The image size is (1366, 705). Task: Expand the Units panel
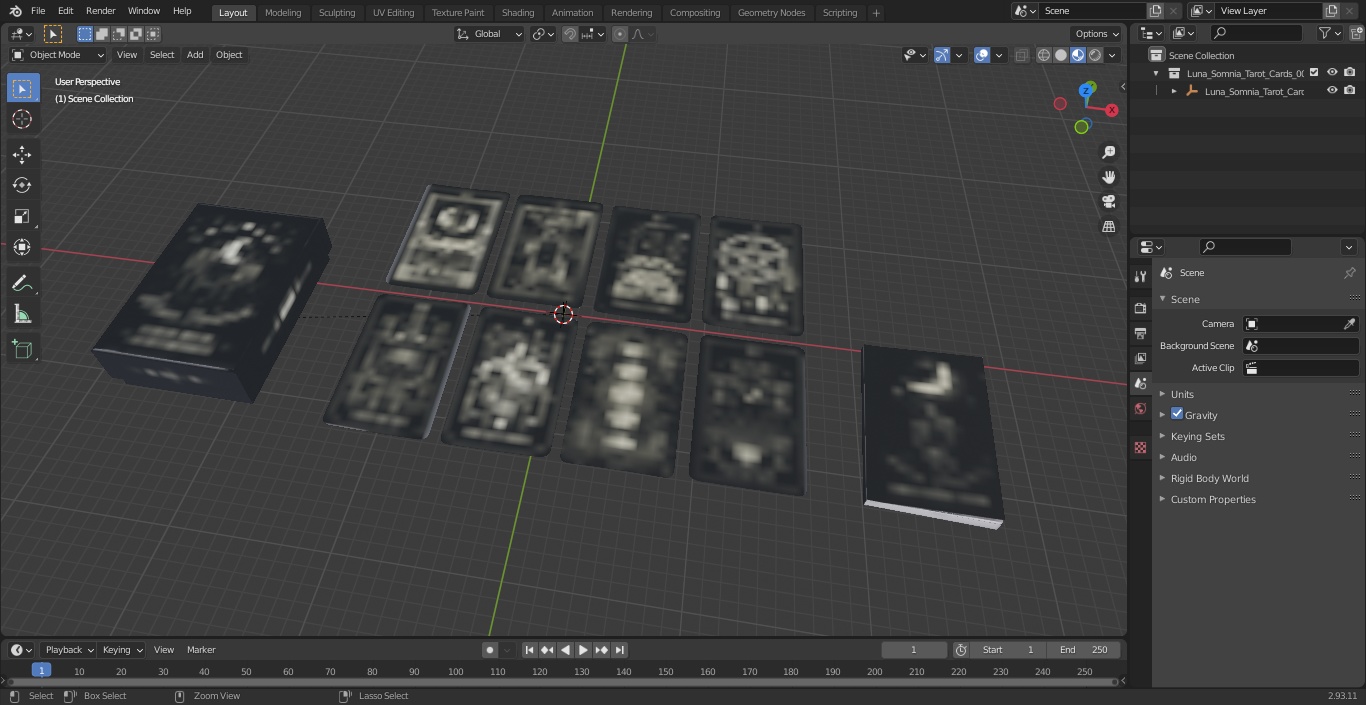(x=1182, y=394)
